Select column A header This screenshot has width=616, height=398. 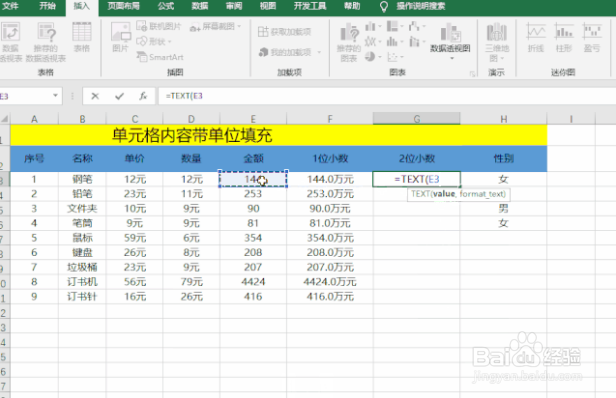tap(34, 119)
